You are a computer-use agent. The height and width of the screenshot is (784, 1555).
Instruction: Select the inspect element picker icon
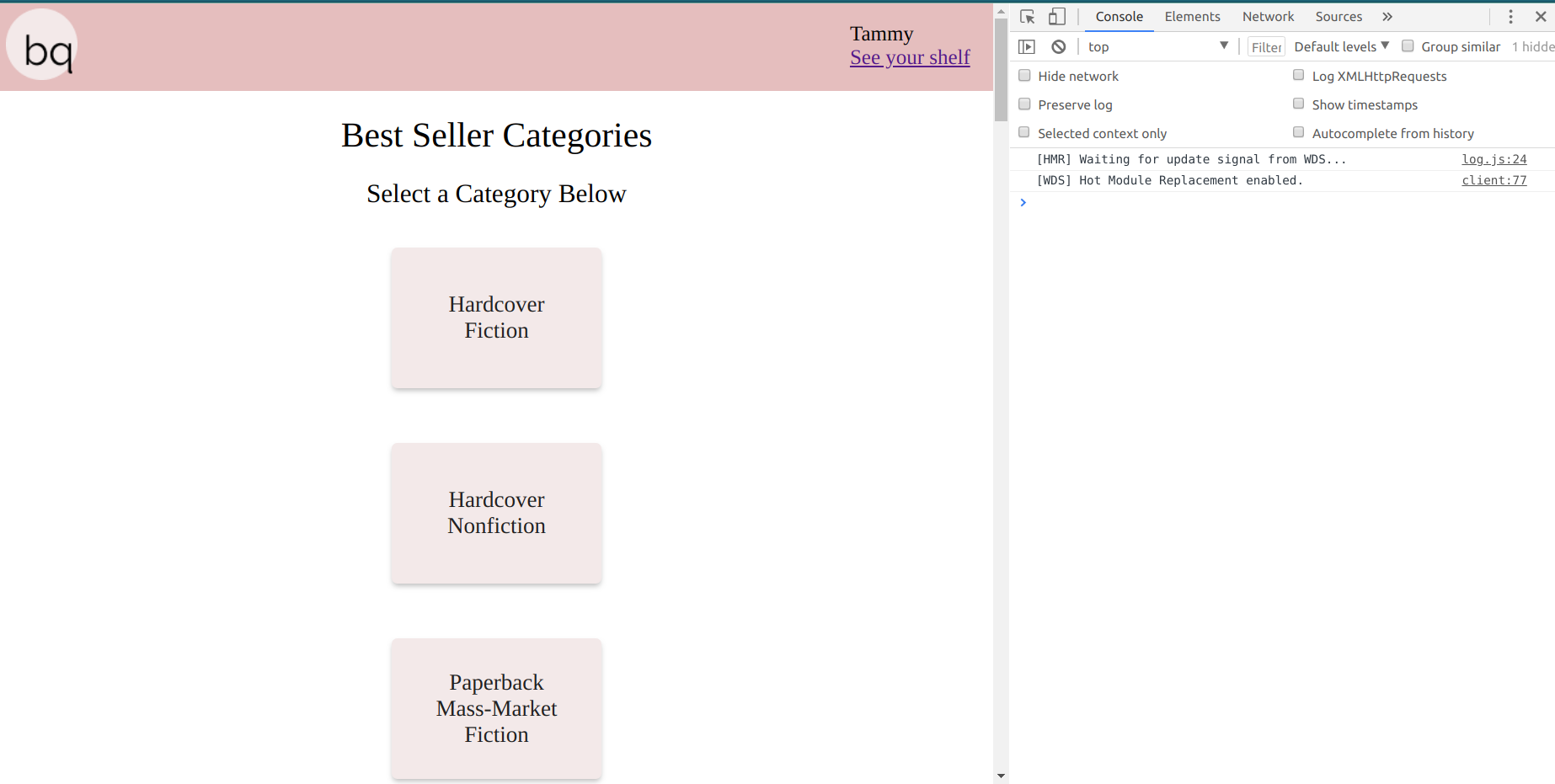coord(1027,17)
